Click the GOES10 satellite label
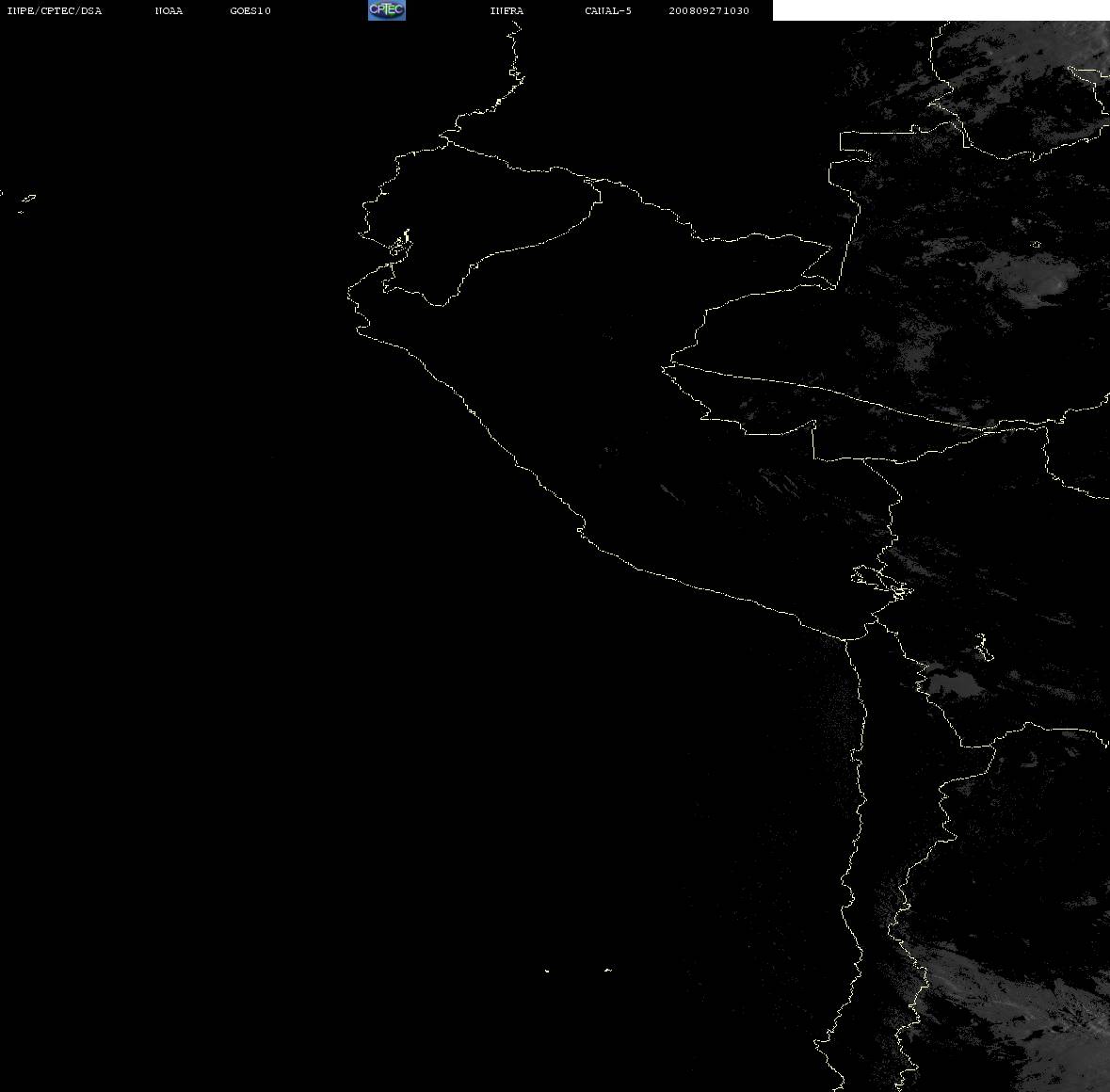 click(250, 10)
